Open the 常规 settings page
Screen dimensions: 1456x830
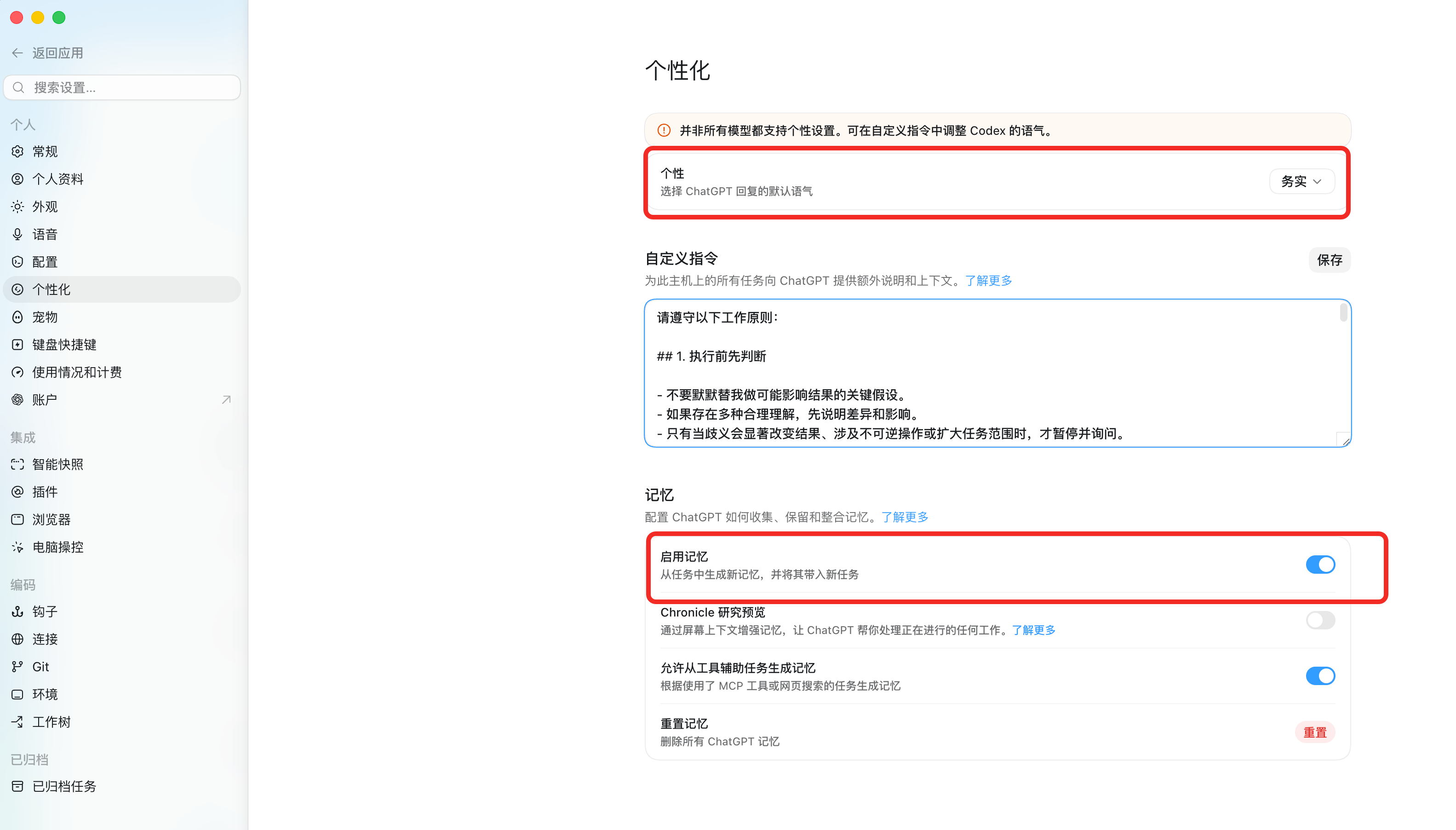pos(121,152)
